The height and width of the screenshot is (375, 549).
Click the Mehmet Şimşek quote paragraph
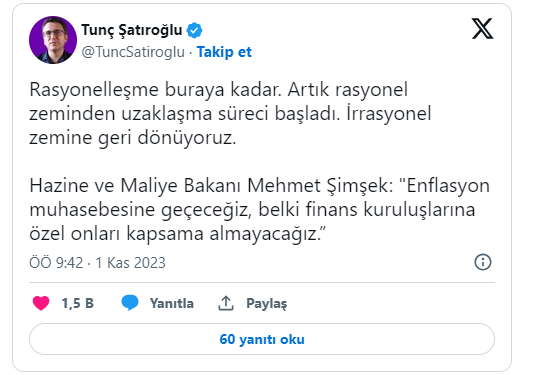(x=259, y=209)
